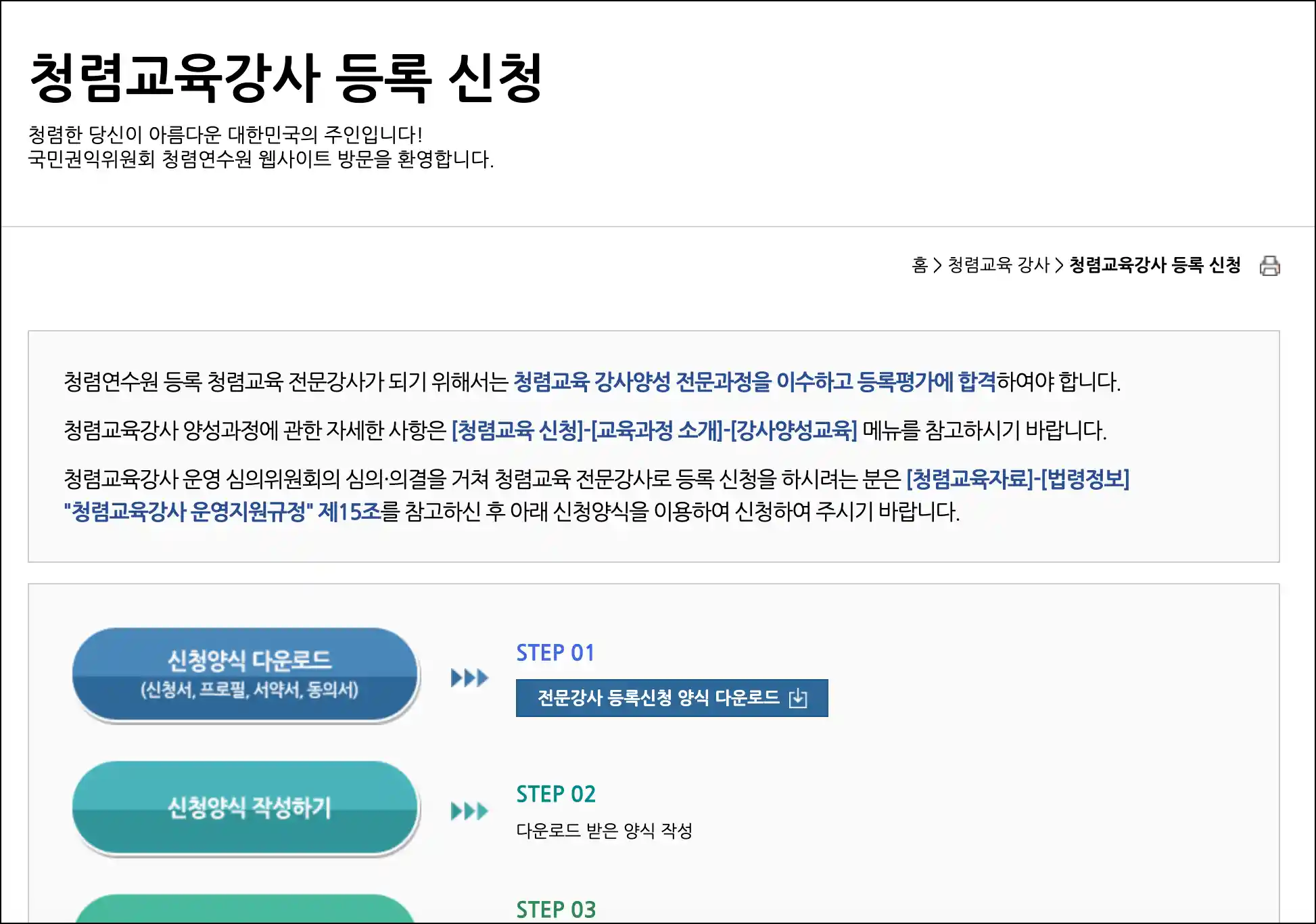Click highlighted text [청렴교육 신청]-[교육과정 소개]-[강사양성교육]

point(654,430)
